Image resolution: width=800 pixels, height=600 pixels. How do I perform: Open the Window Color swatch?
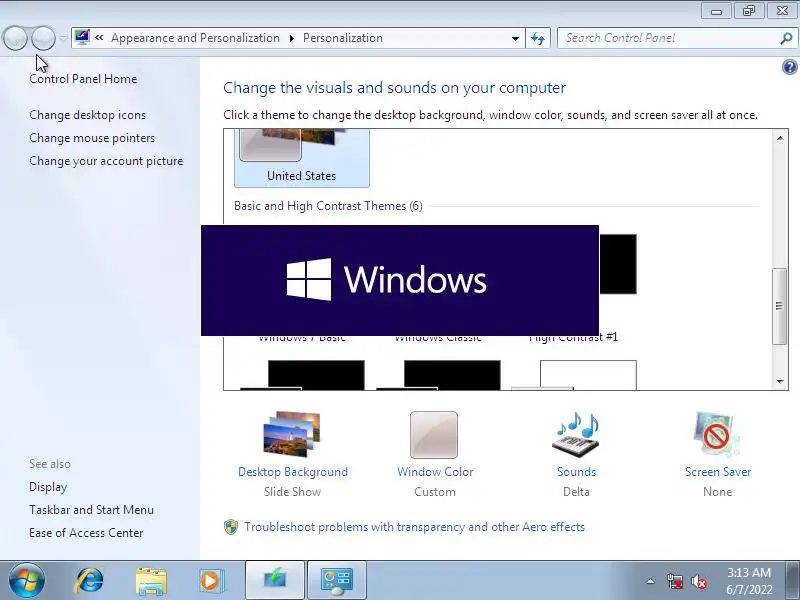(x=434, y=435)
